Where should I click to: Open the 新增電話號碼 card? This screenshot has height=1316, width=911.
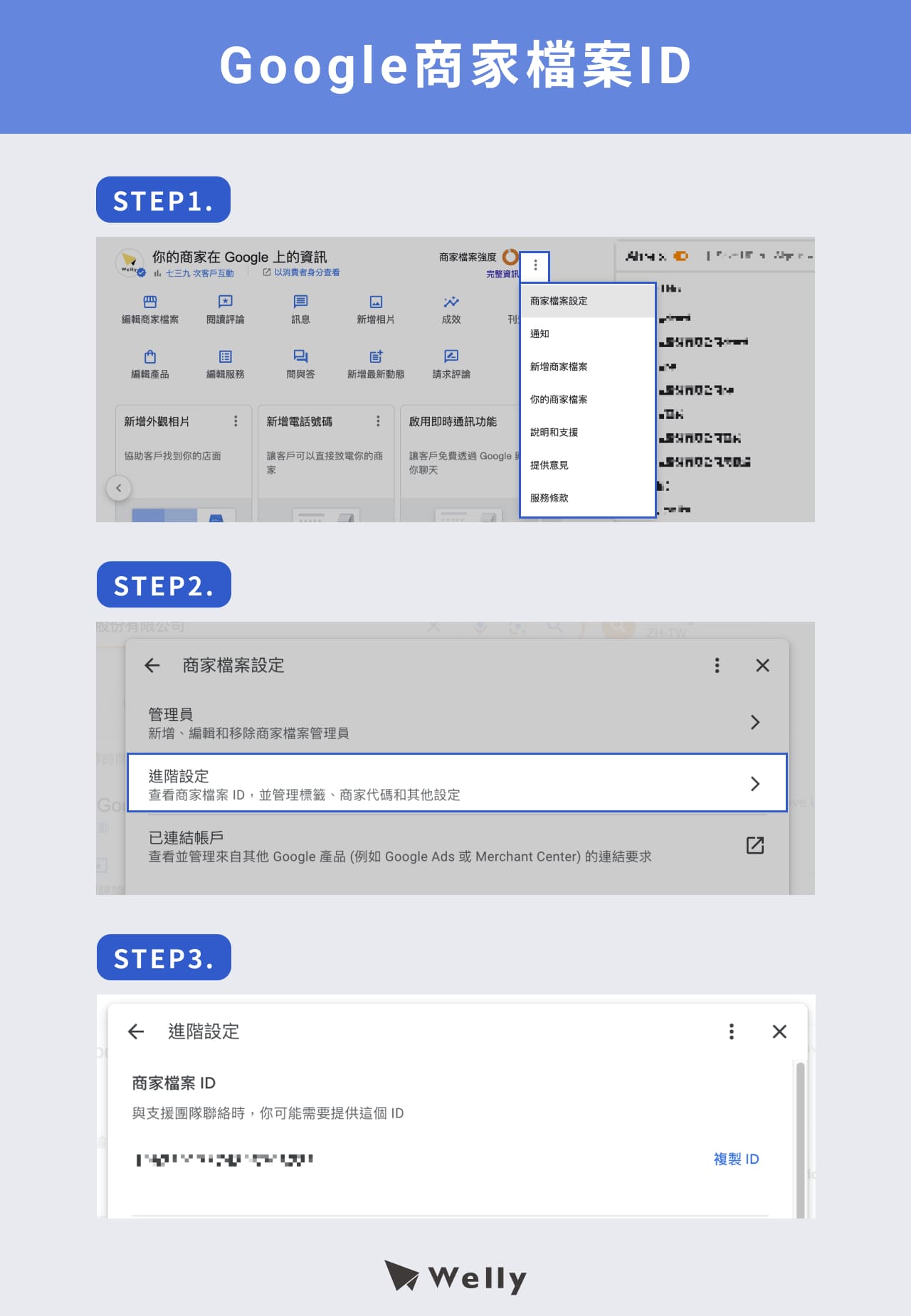[326, 464]
